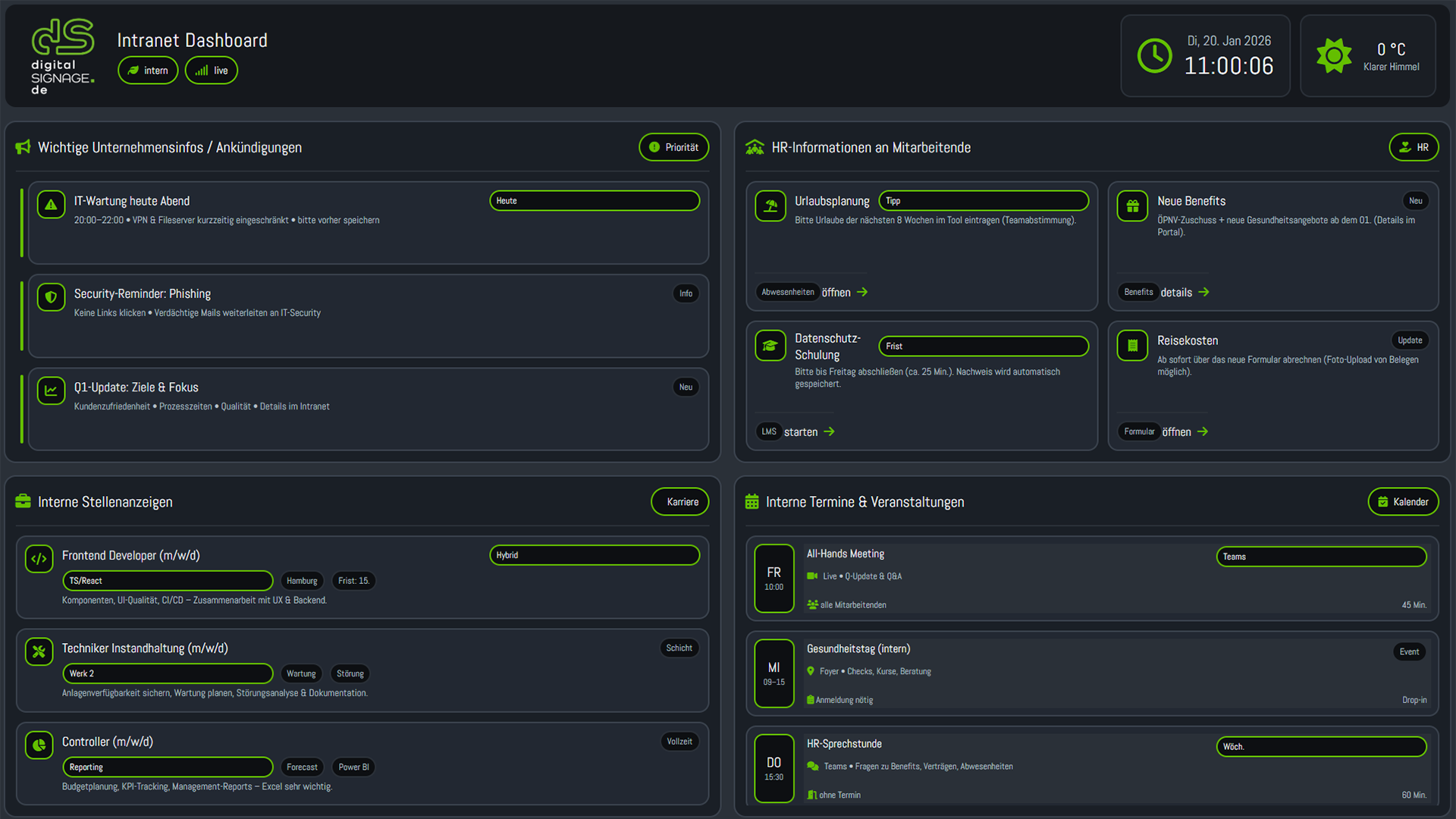Screen dimensions: 1456x819
Task: Click the 0 °C temperature reading
Action: pos(1391,49)
